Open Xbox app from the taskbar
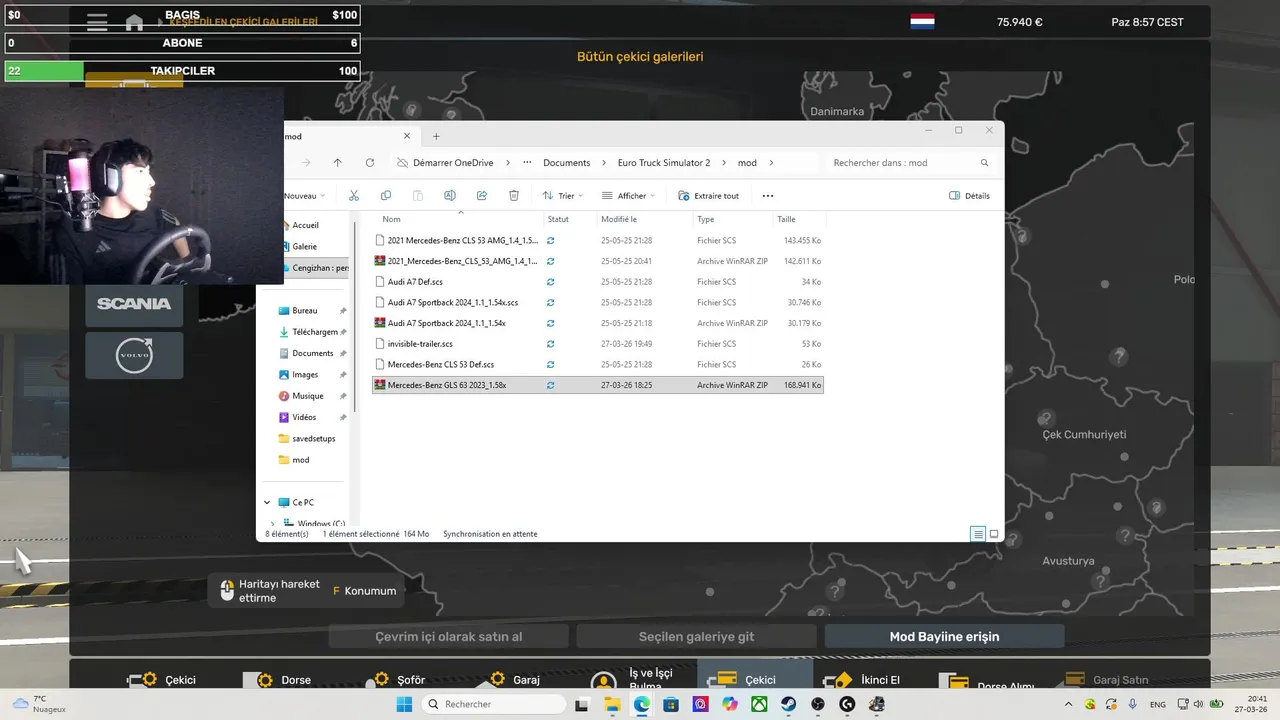 click(760, 704)
